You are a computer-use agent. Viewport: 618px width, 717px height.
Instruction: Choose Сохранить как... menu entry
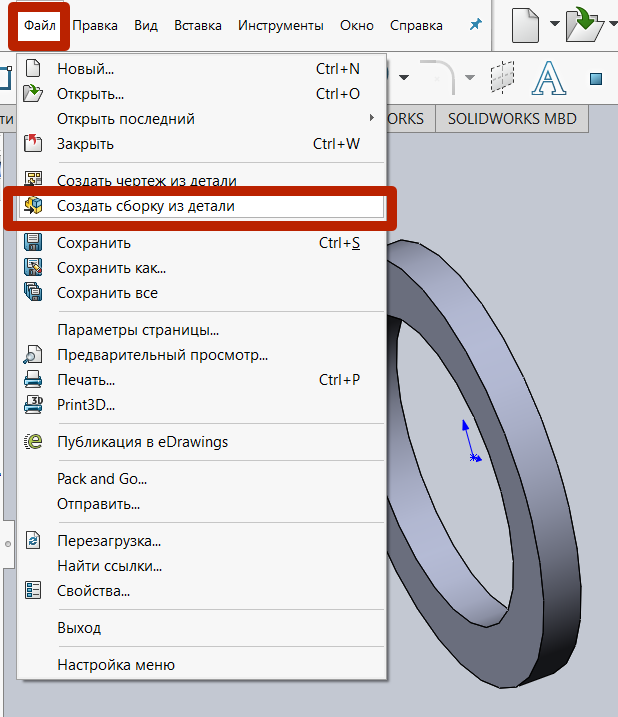111,268
